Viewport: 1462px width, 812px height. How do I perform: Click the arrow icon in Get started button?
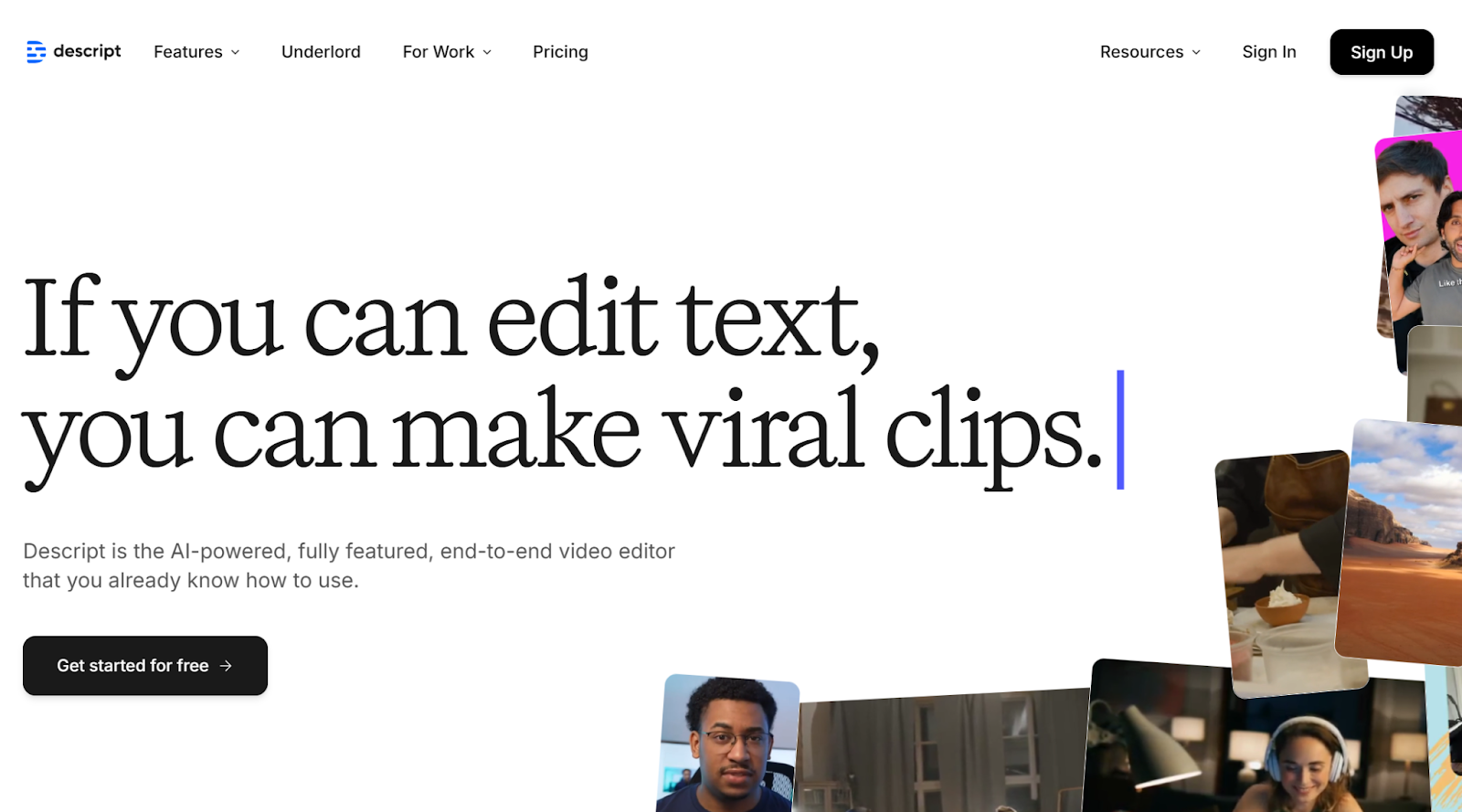pyautogui.click(x=227, y=666)
